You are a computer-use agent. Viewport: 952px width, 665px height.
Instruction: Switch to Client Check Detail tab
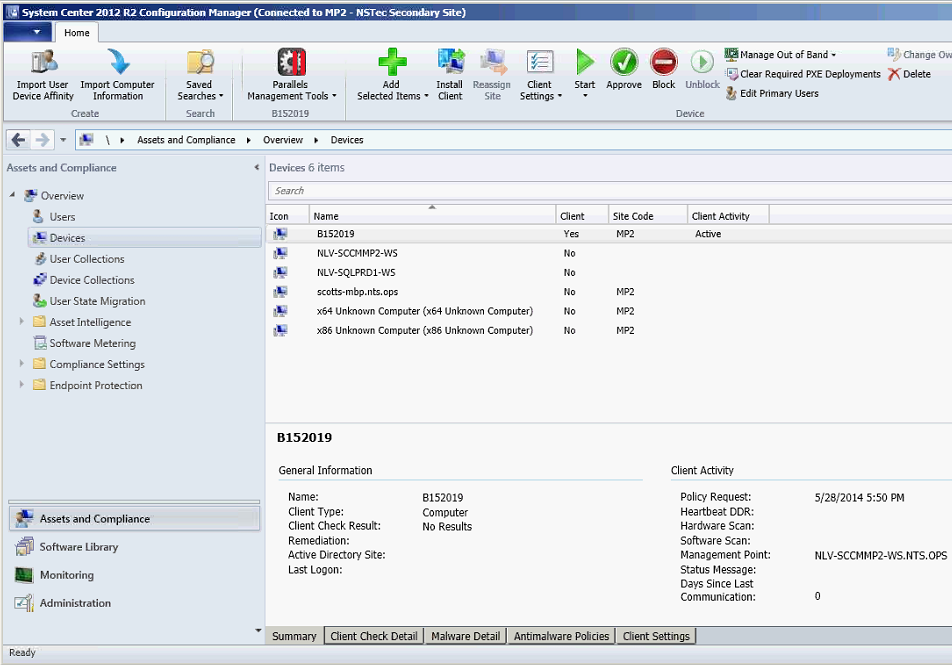click(x=374, y=636)
